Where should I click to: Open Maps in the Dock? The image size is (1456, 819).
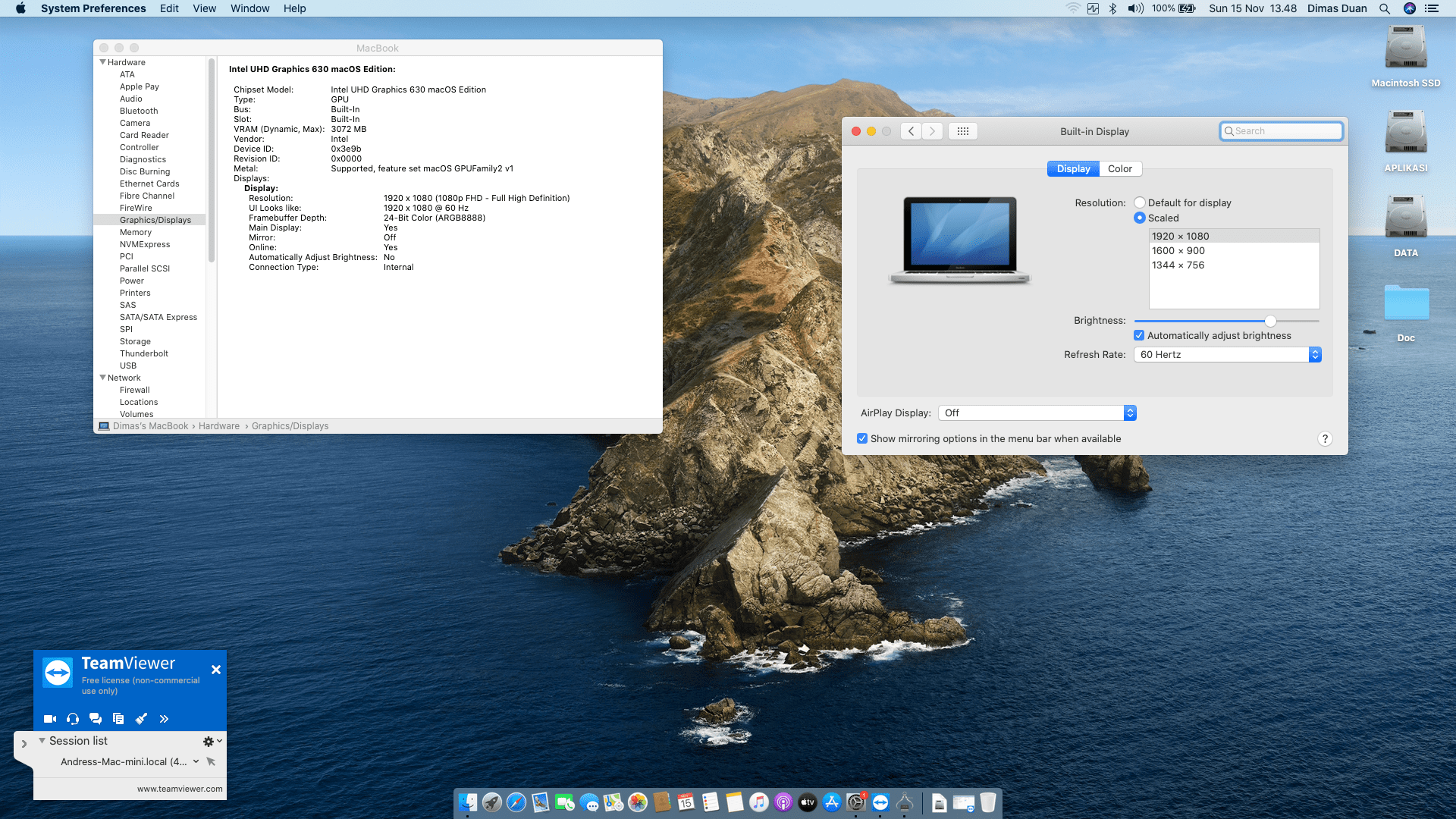pos(613,802)
